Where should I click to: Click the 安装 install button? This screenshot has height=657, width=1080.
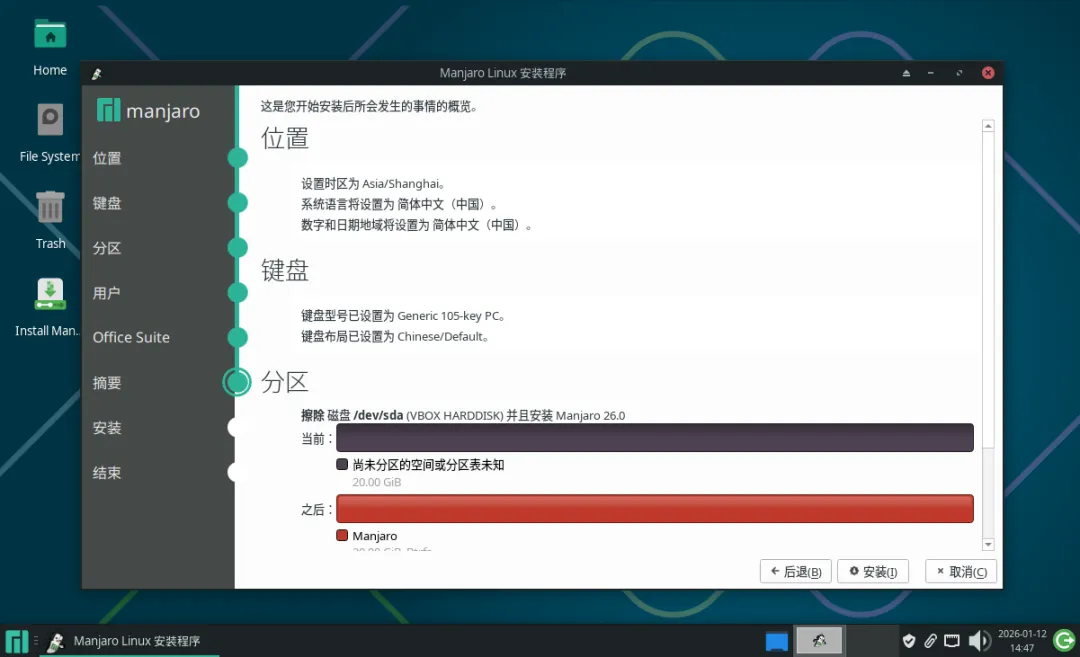click(872, 571)
